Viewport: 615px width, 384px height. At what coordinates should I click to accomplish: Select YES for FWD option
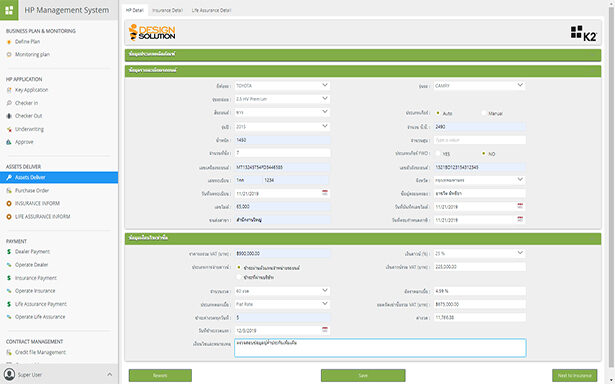(438, 154)
